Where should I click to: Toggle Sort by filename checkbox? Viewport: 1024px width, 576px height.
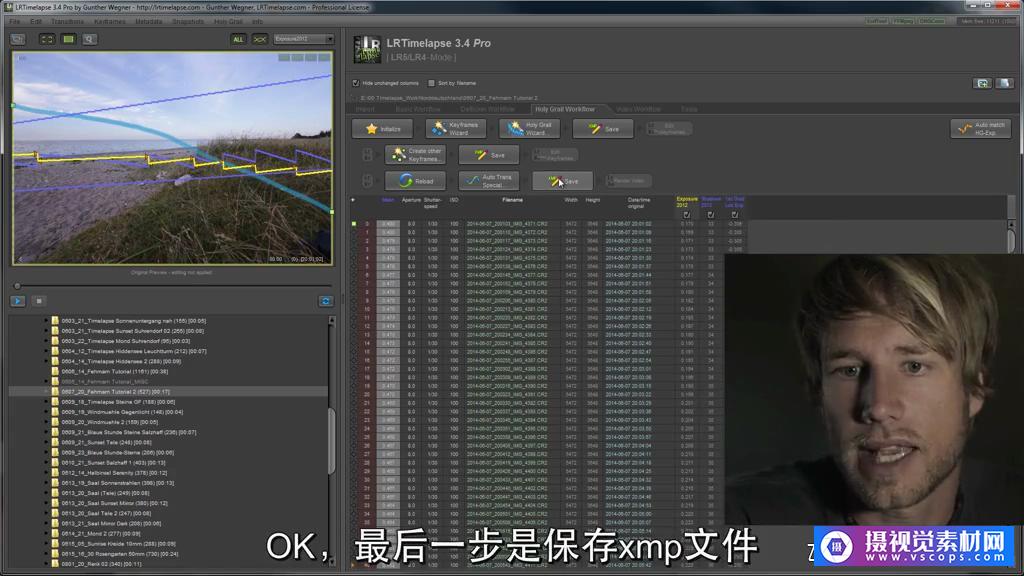pyautogui.click(x=431, y=83)
